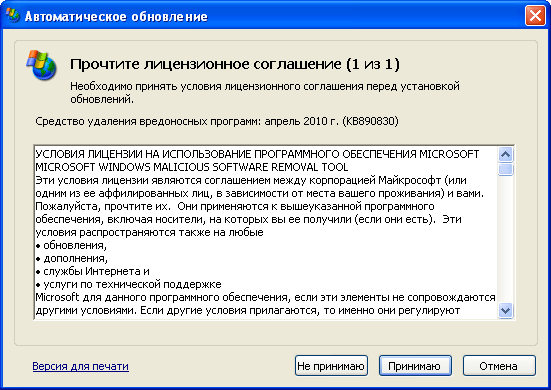Click the scroll-down arrow of license text
The width and height of the screenshot is (551, 390).
[x=505, y=311]
